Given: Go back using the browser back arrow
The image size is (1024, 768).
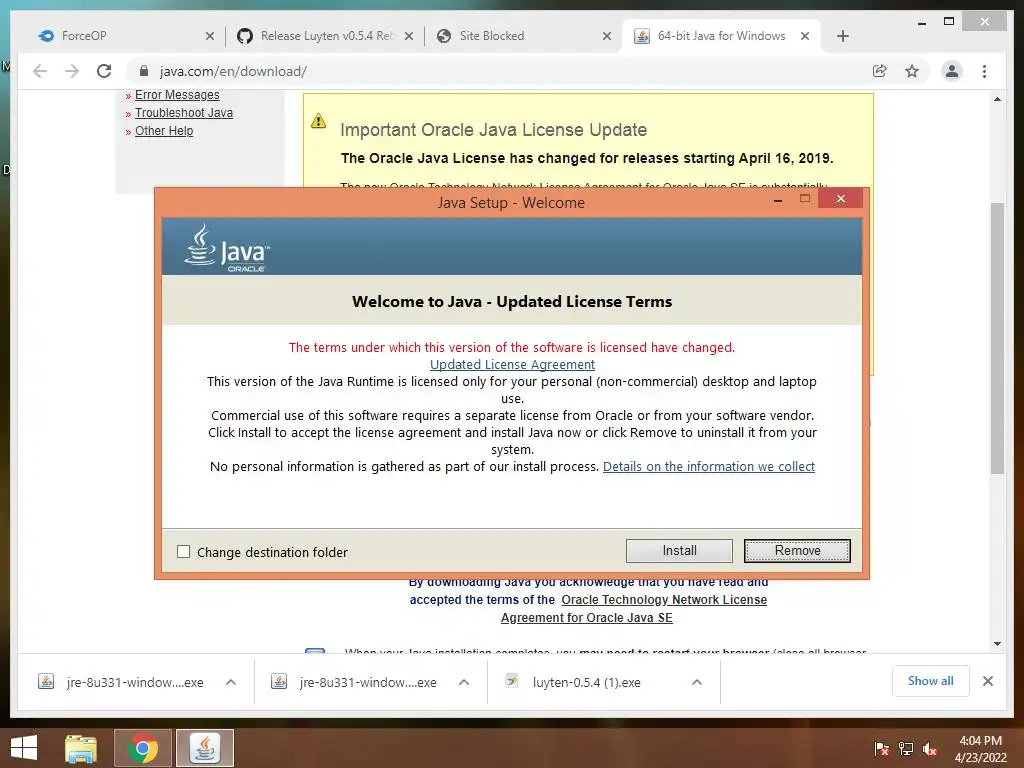Looking at the screenshot, I should (40, 71).
